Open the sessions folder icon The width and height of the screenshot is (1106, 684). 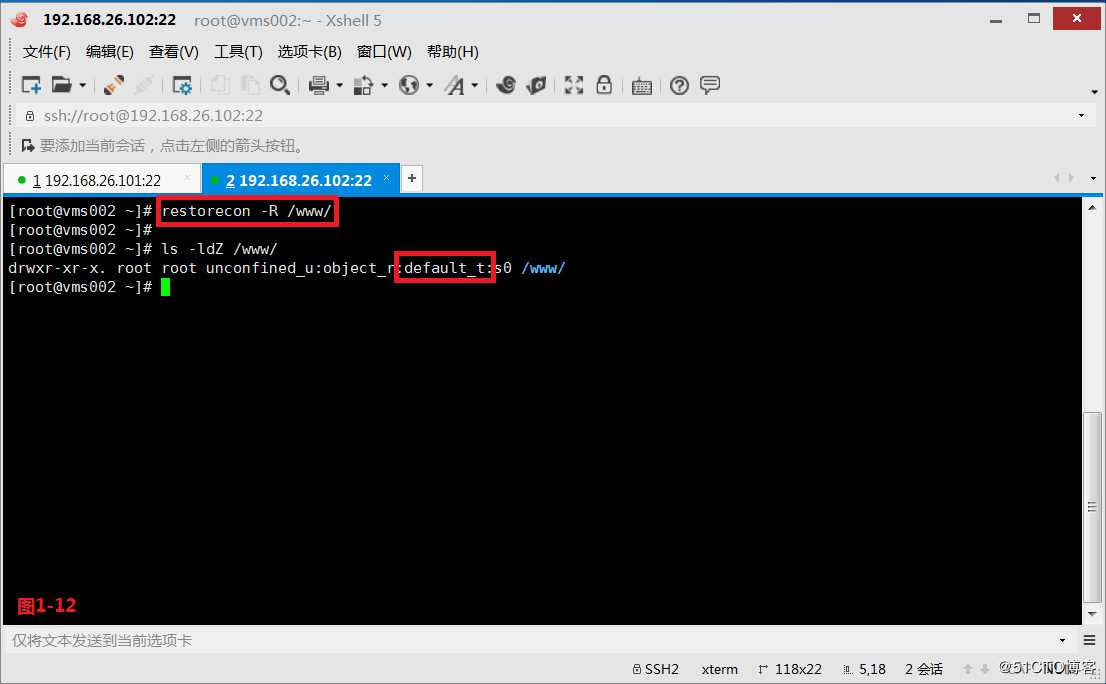pos(61,85)
